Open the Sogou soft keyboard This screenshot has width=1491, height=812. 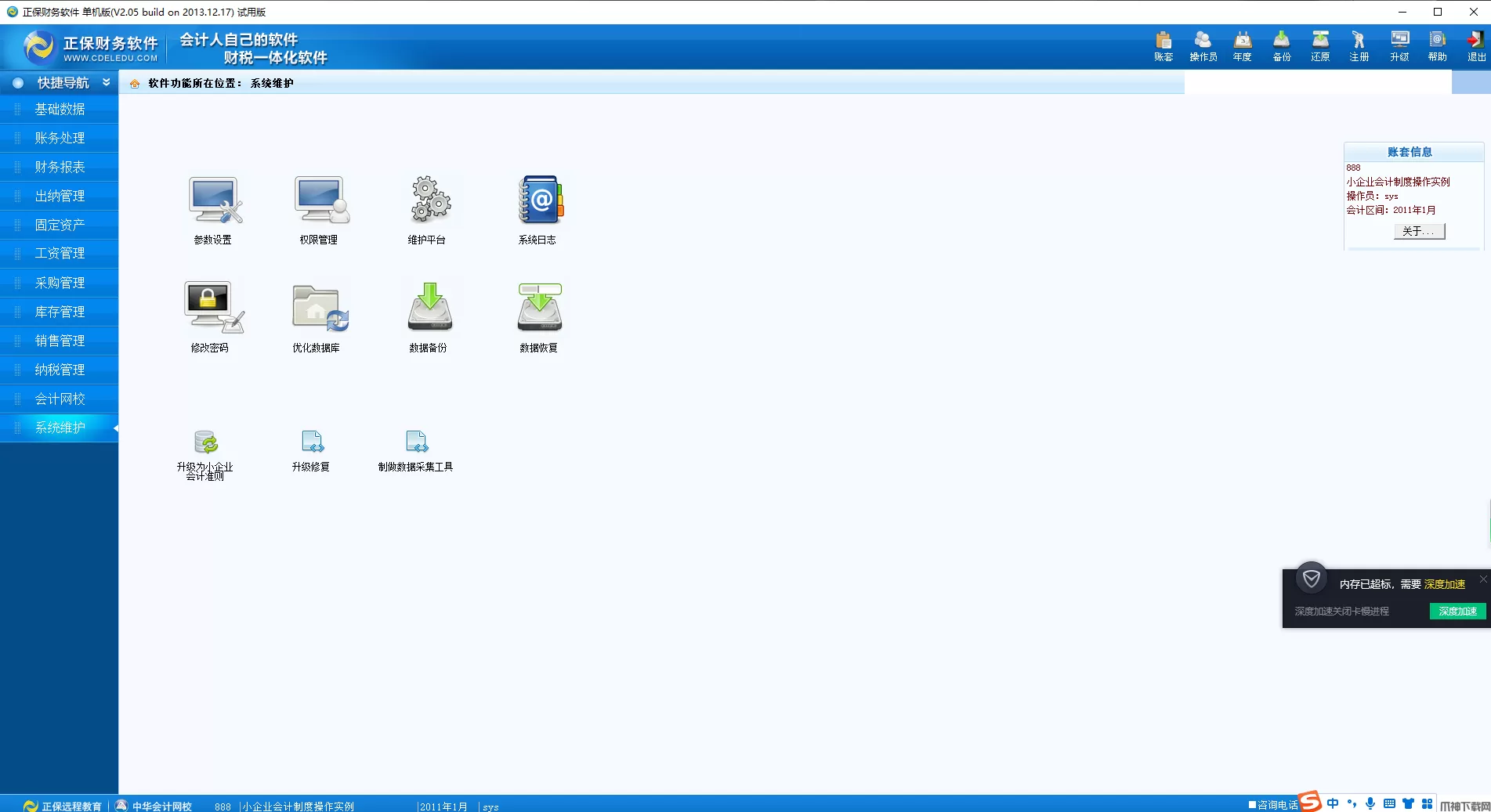click(1389, 803)
